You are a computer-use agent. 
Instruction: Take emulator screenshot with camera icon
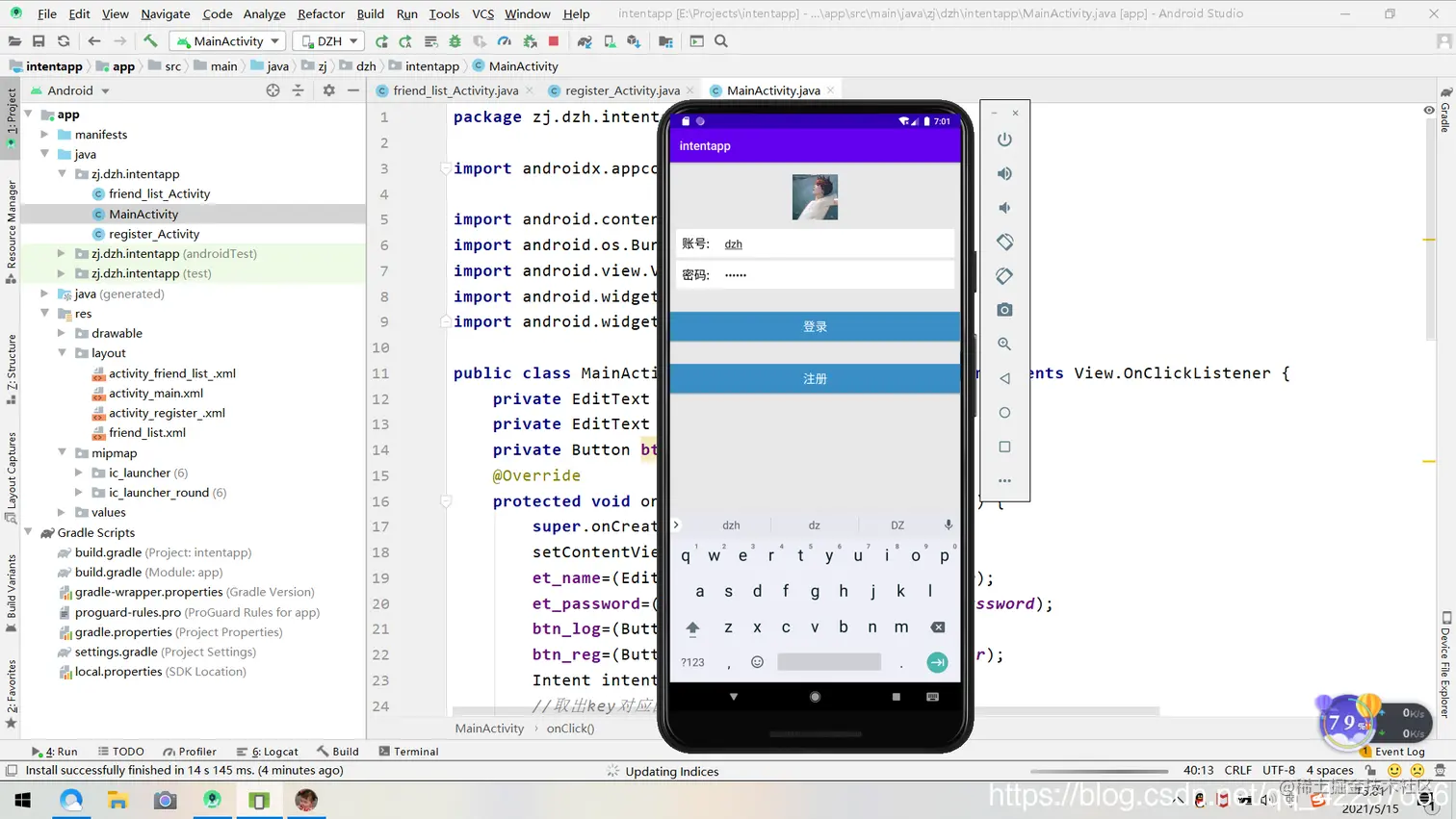pos(1004,310)
